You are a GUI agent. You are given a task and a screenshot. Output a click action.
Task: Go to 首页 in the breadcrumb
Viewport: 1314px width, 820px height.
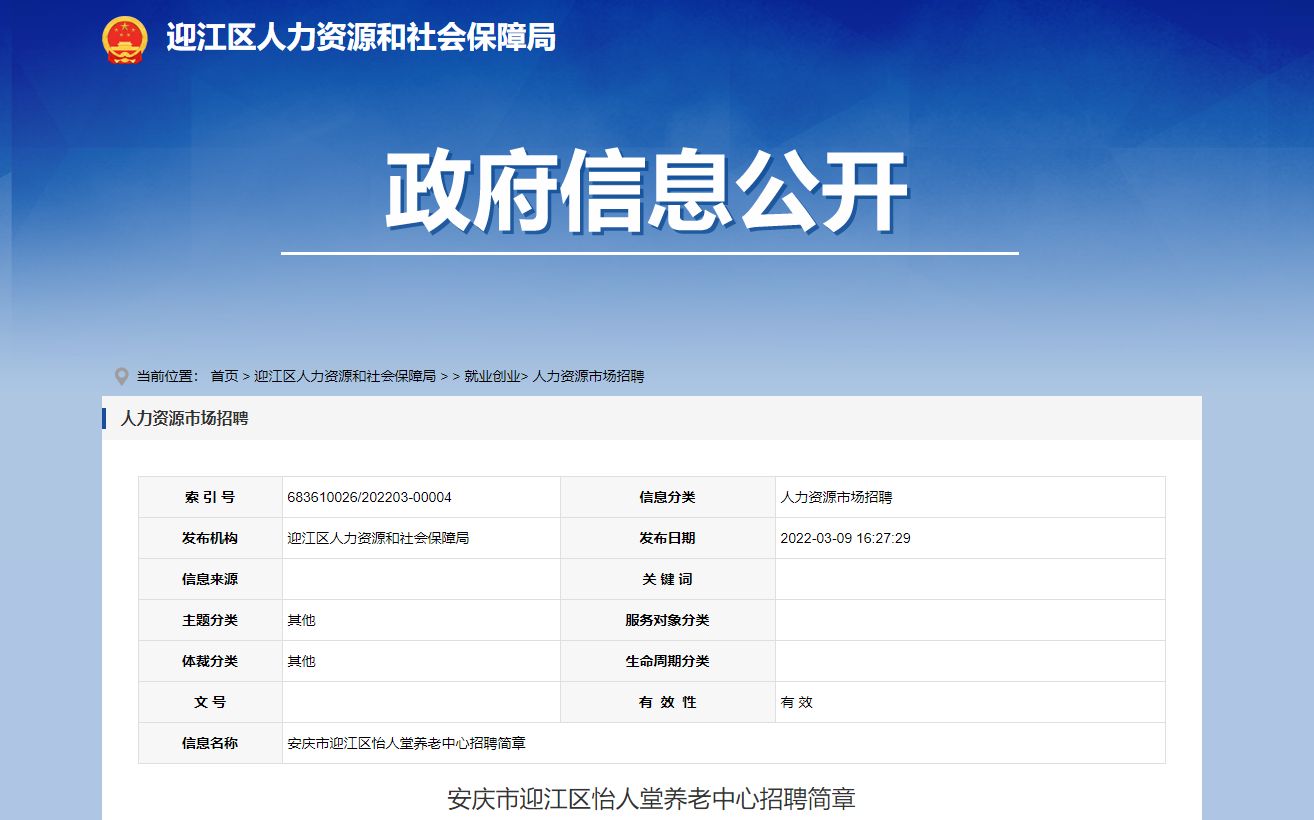pyautogui.click(x=224, y=377)
